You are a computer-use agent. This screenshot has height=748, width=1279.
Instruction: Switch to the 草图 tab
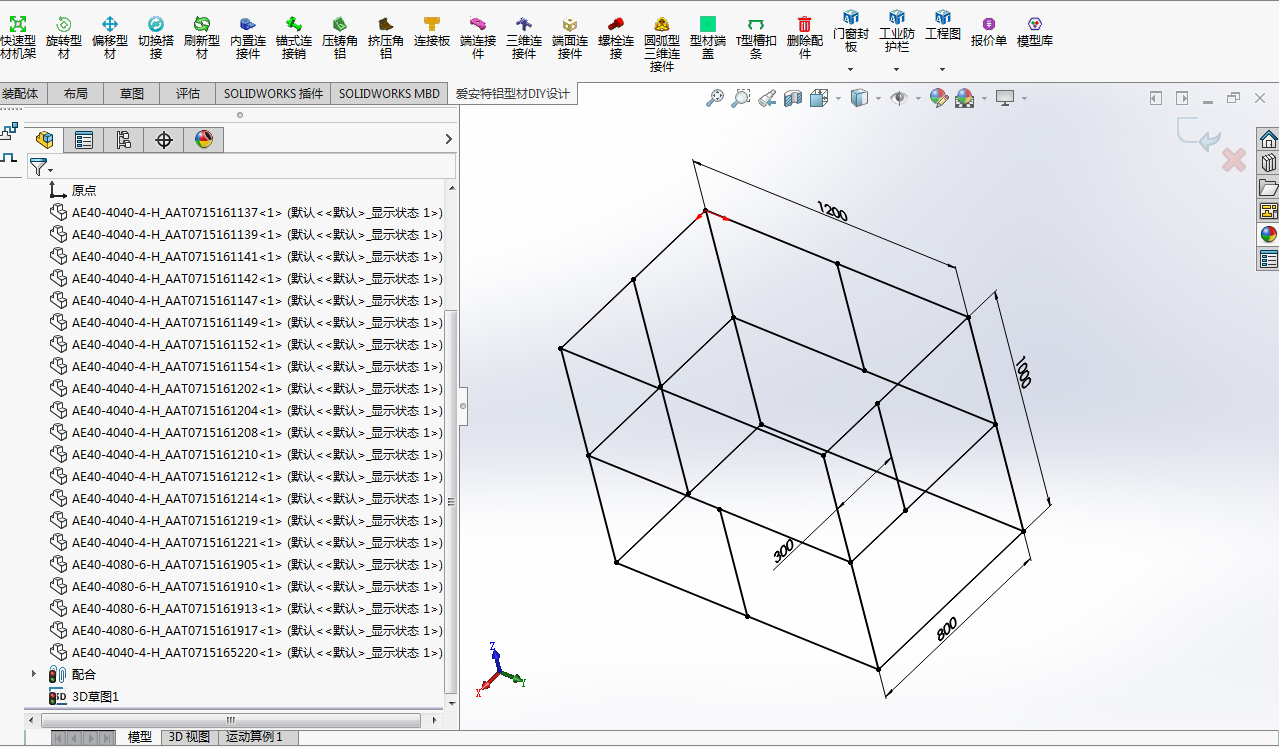(x=132, y=94)
